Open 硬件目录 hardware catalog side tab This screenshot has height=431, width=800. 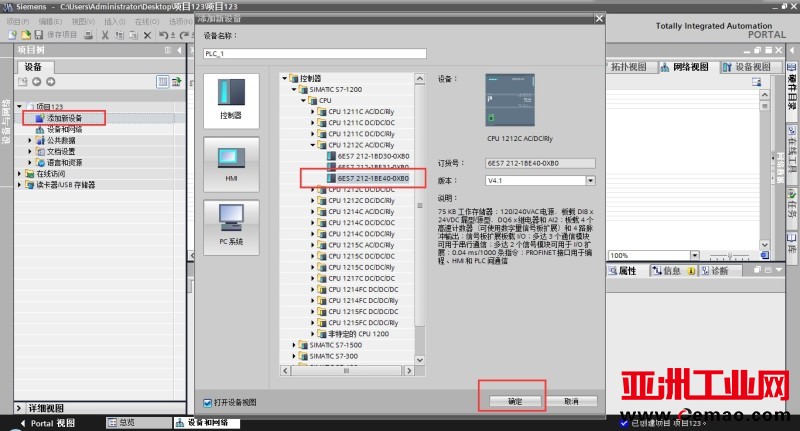[792, 87]
